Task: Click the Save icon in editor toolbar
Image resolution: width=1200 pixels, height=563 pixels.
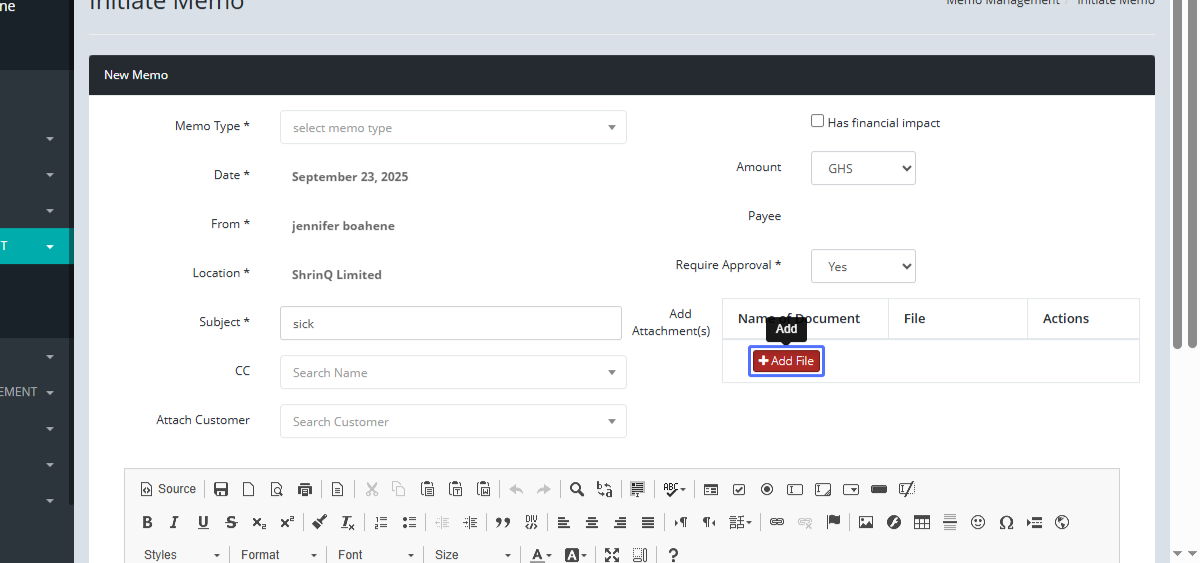Action: click(x=221, y=489)
